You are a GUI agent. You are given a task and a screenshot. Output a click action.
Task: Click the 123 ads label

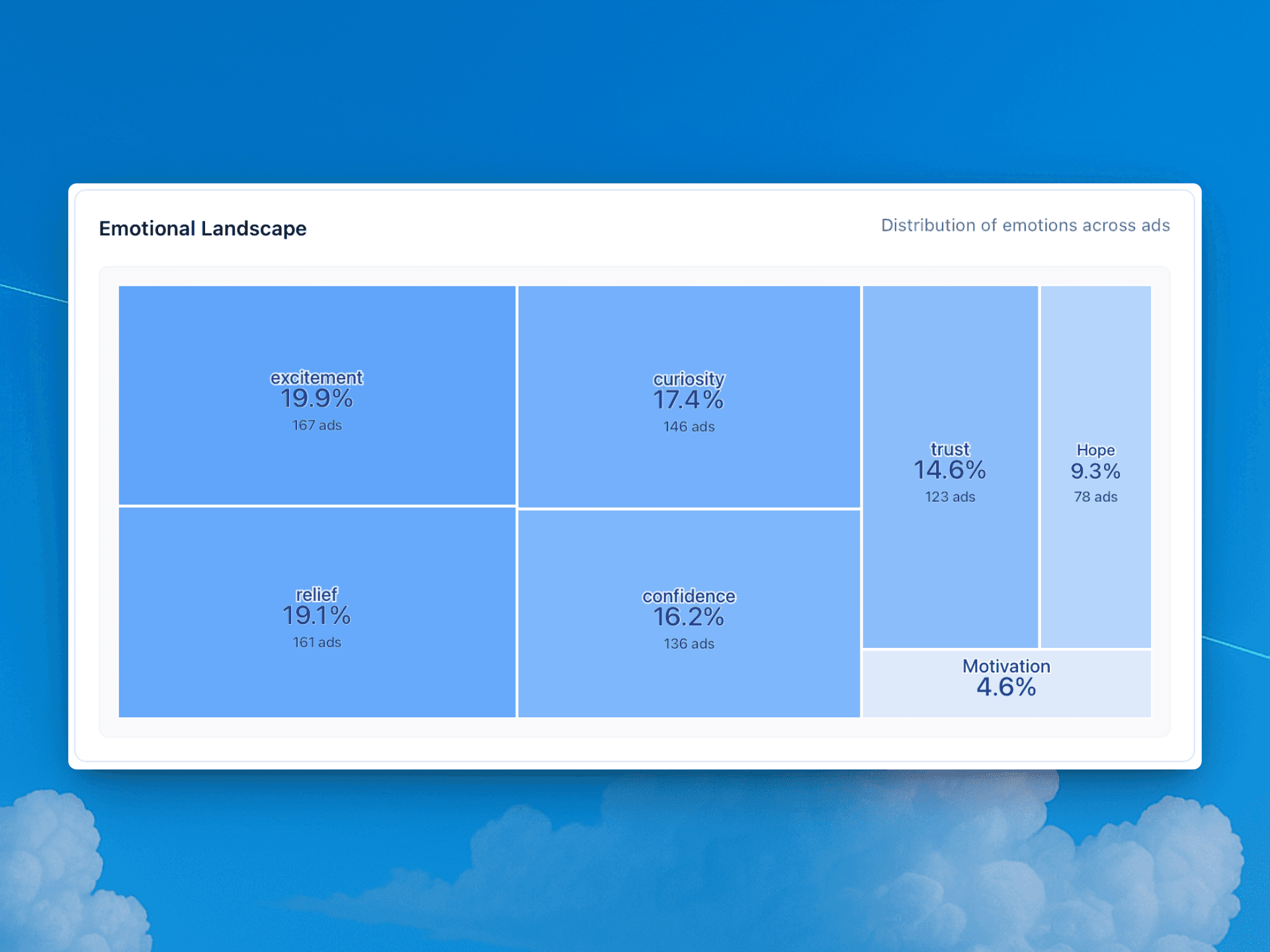coord(950,496)
